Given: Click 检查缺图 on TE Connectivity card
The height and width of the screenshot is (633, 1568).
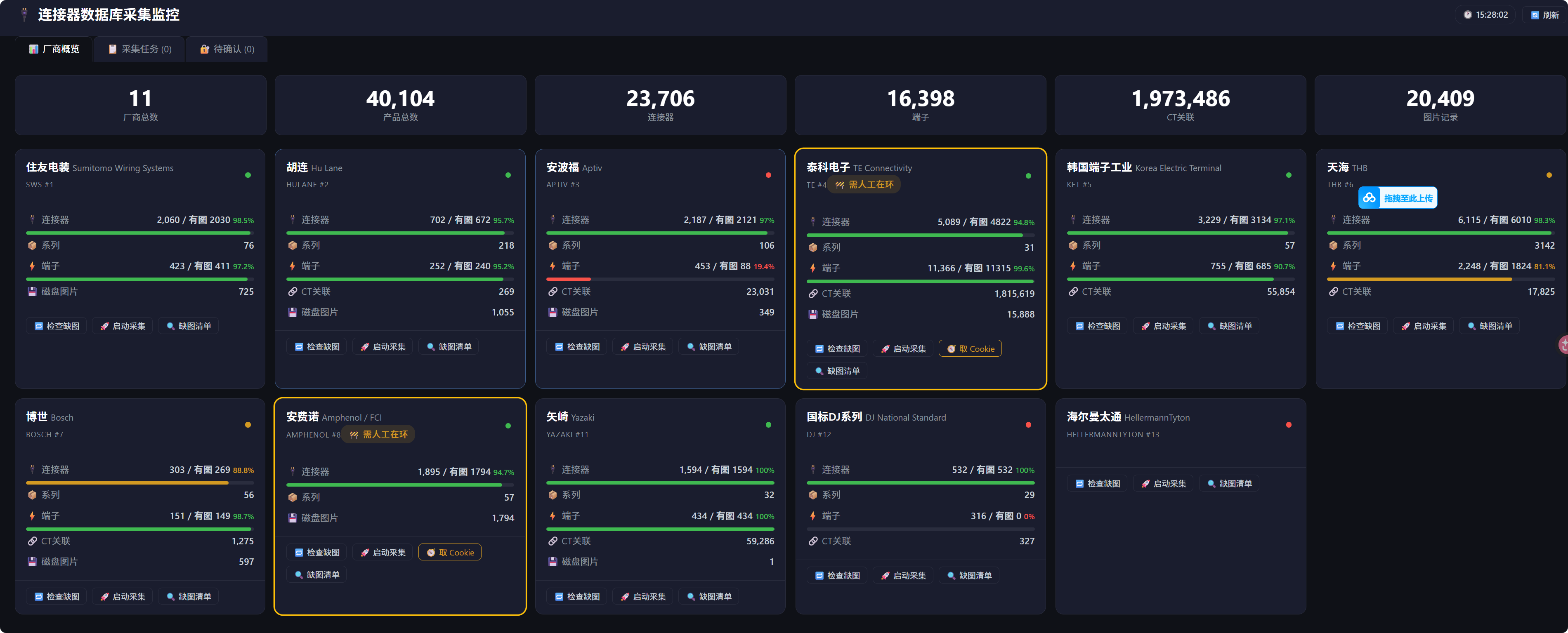Looking at the screenshot, I should pos(838,349).
